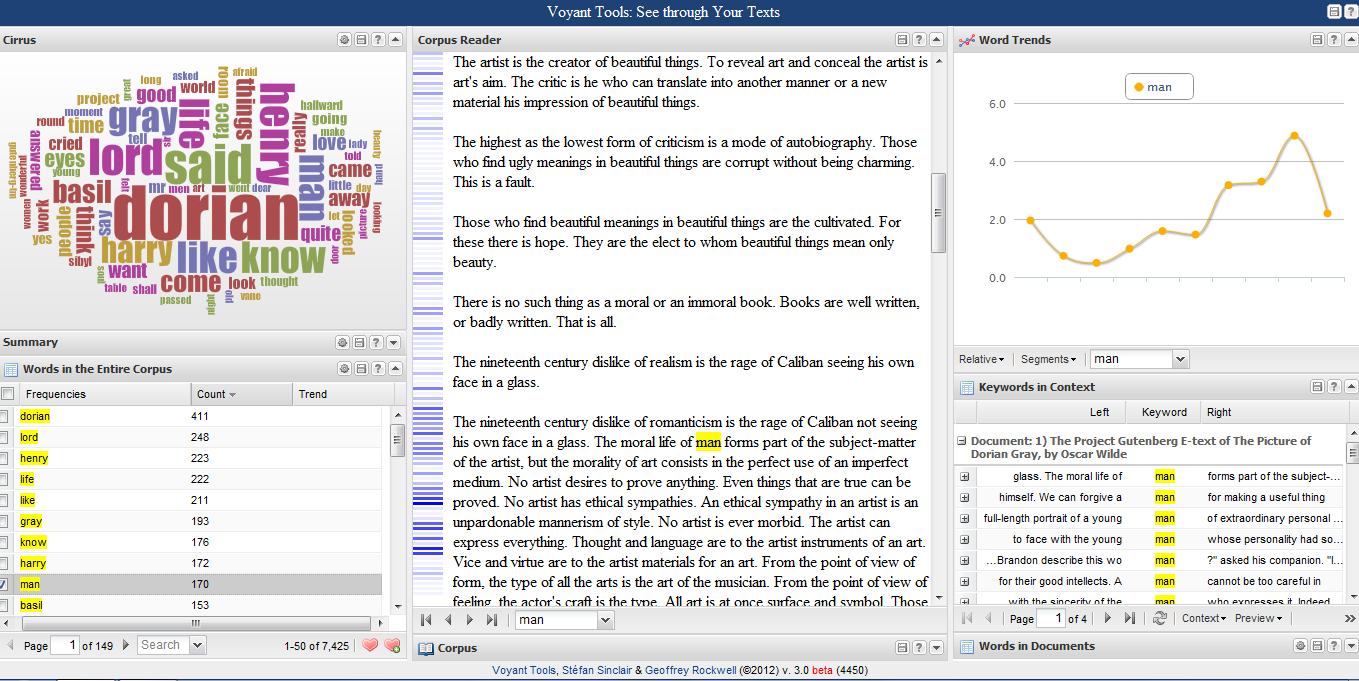The width and height of the screenshot is (1359, 681).
Task: Open the Relative dropdown in Word Trends
Action: 981,359
